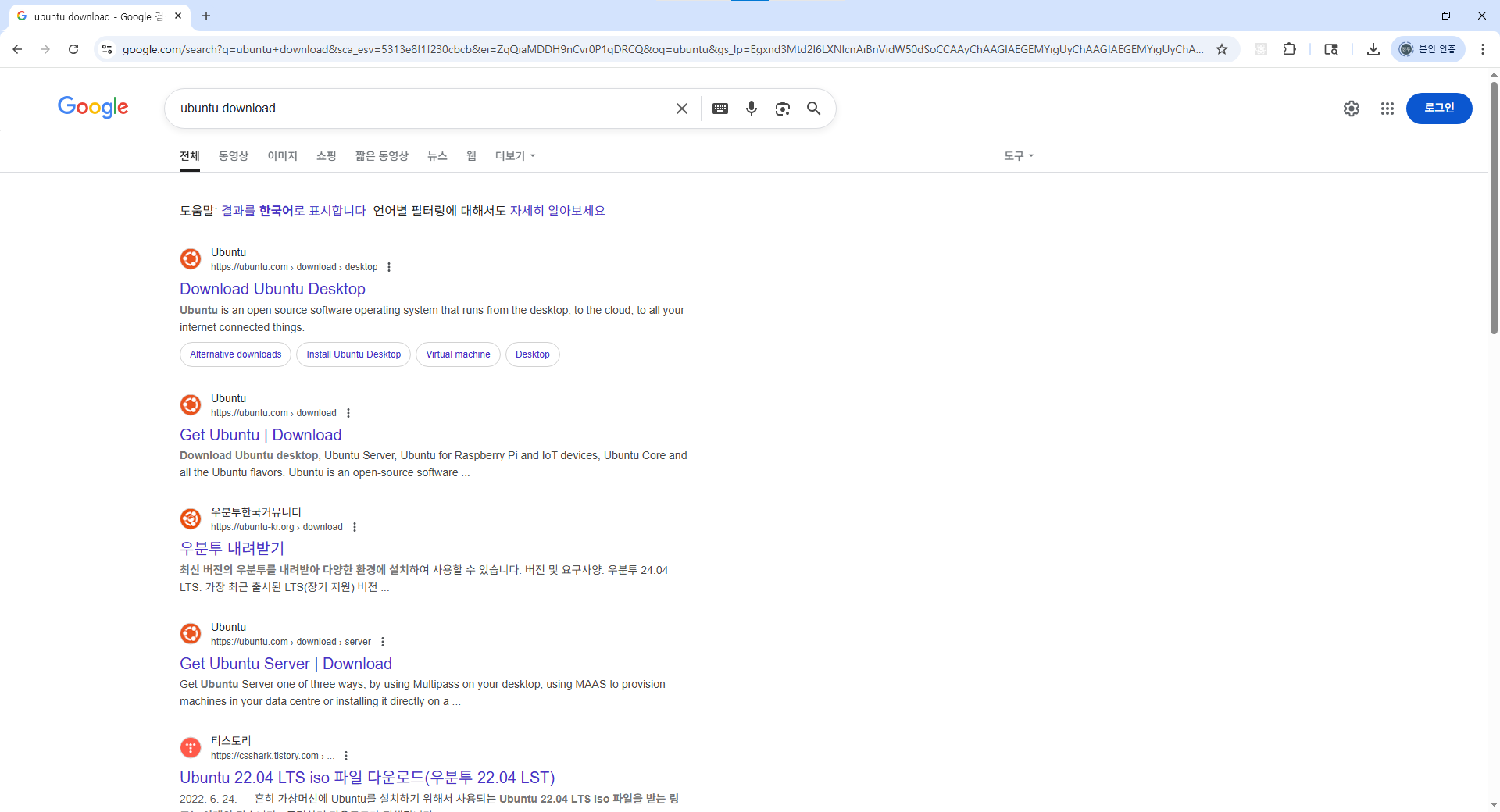1500x812 pixels.
Task: Open the Chrome extensions puzzle icon
Action: (x=1290, y=49)
